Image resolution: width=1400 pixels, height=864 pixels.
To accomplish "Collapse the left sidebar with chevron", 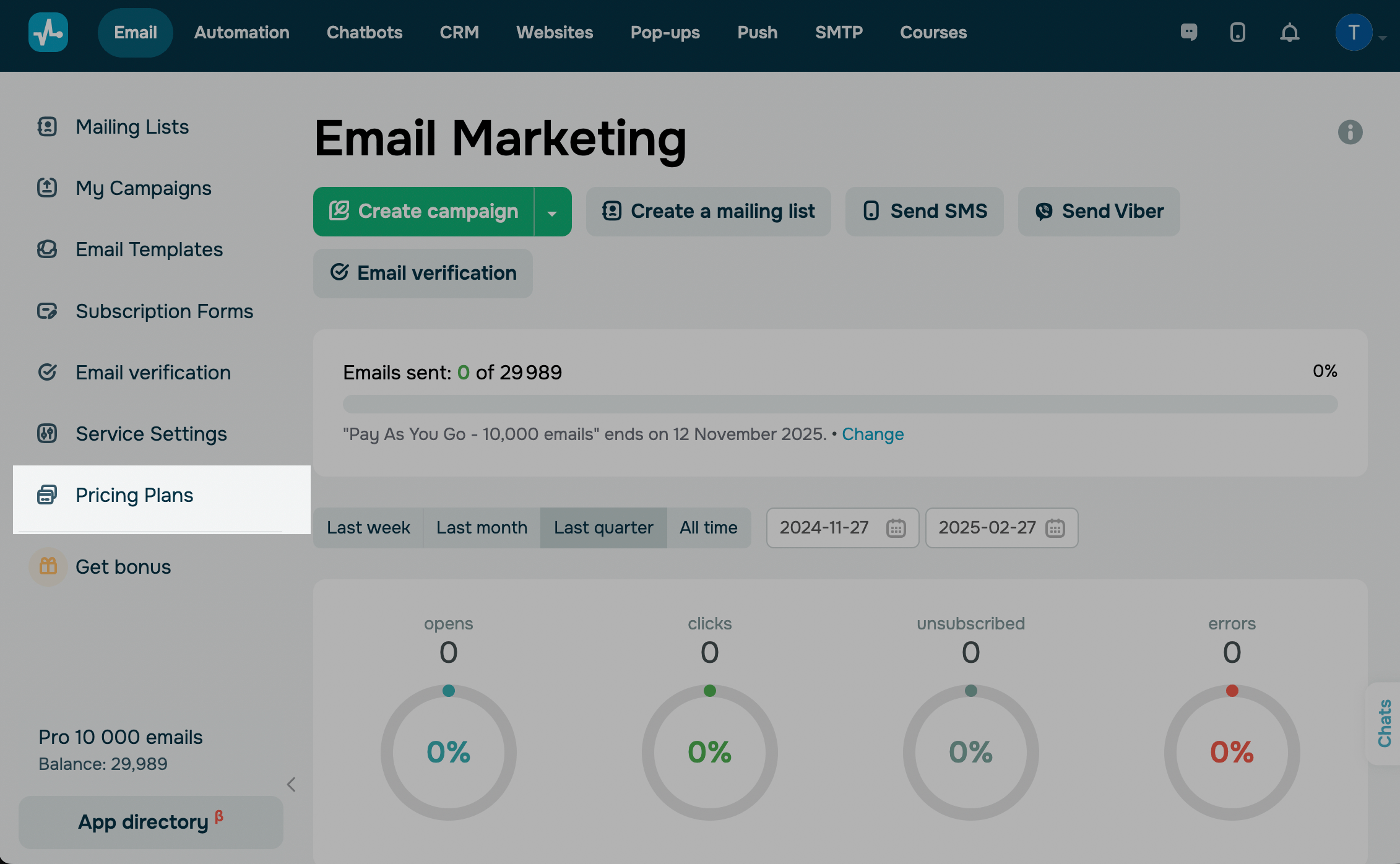I will (292, 785).
